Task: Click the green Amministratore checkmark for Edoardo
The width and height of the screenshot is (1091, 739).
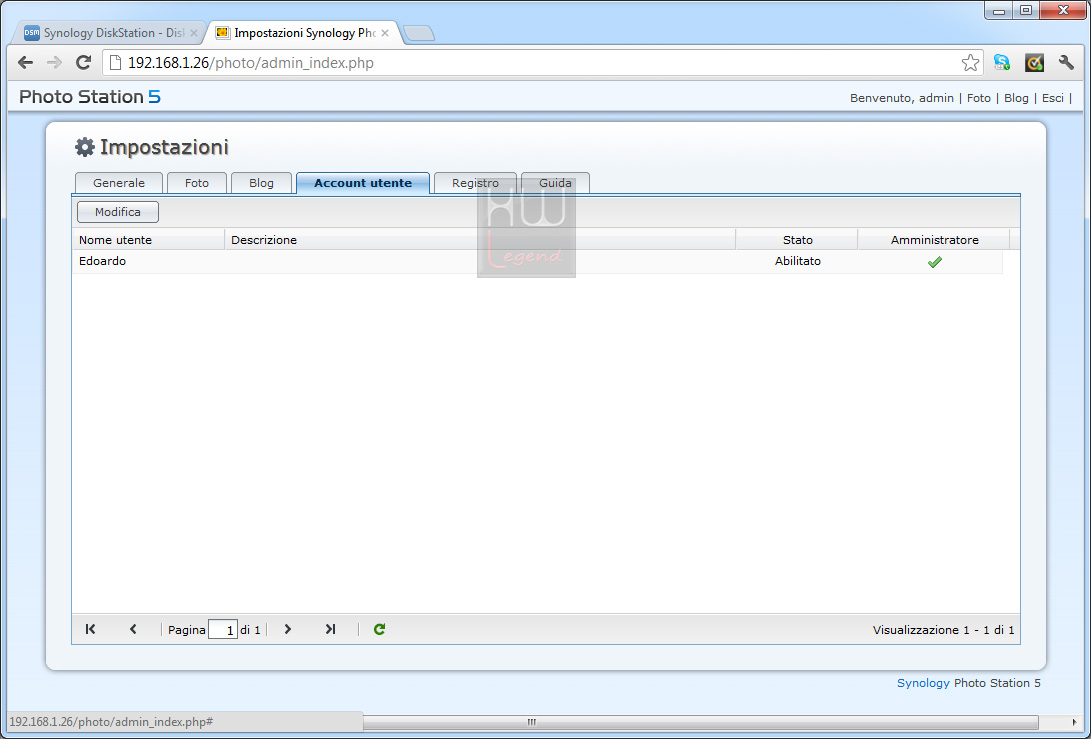Action: 934,262
